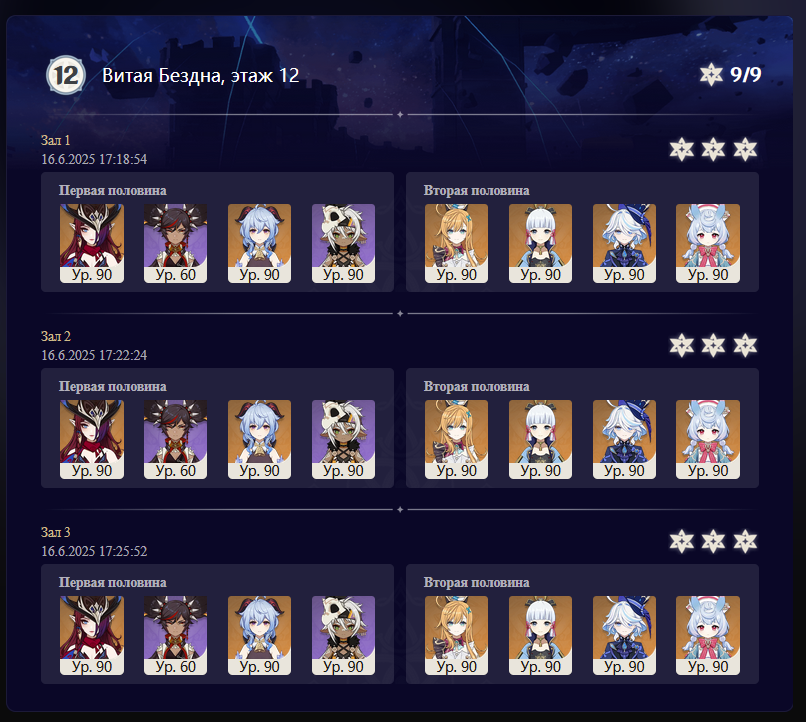This screenshot has height=722, width=806.
Task: Click the Витая Бездна, этаж 12 title
Action: [200, 76]
